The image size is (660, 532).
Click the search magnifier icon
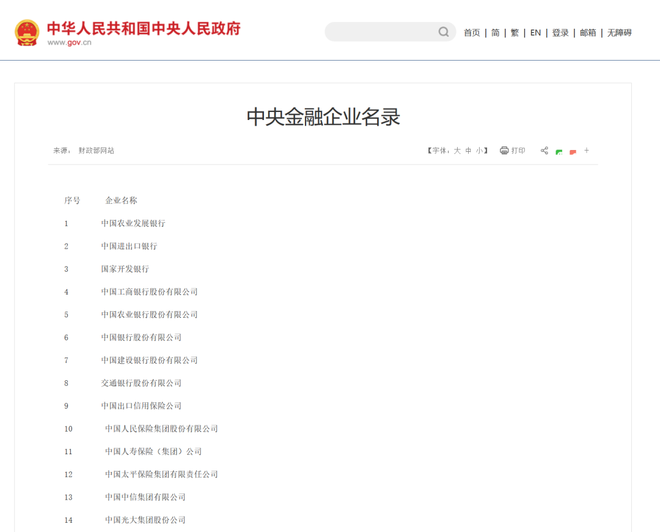click(443, 32)
